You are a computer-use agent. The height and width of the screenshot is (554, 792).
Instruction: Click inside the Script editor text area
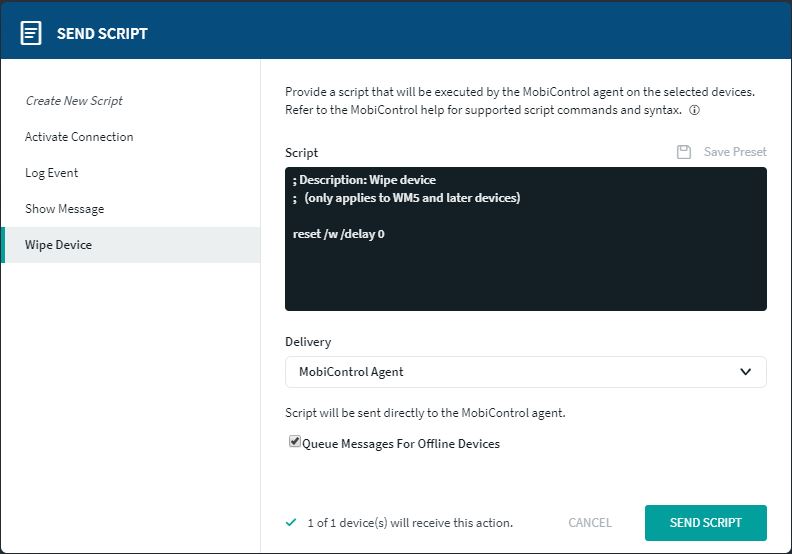click(526, 239)
